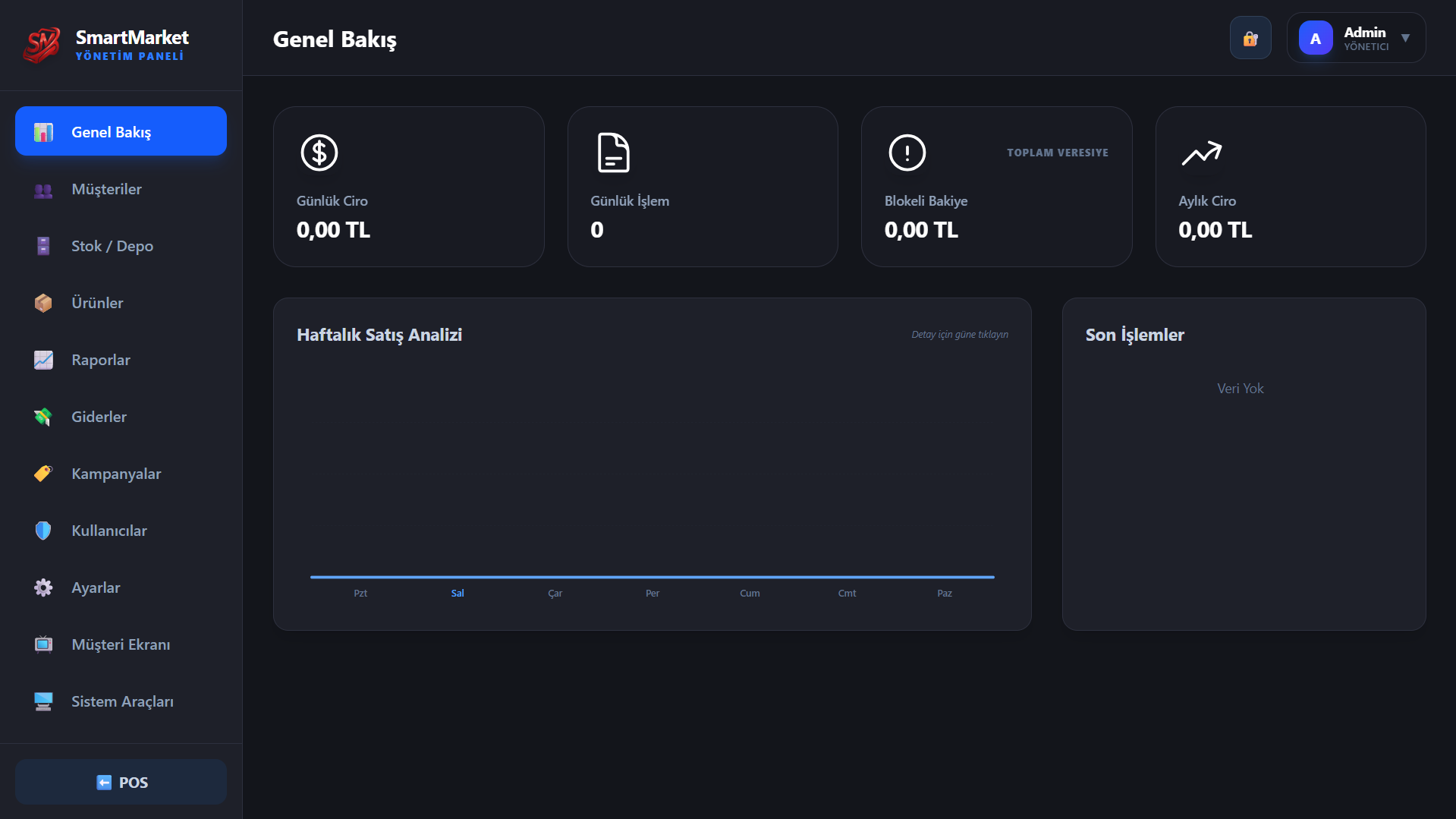The image size is (1456, 819).
Task: Click the Giderler money icon
Action: [43, 417]
